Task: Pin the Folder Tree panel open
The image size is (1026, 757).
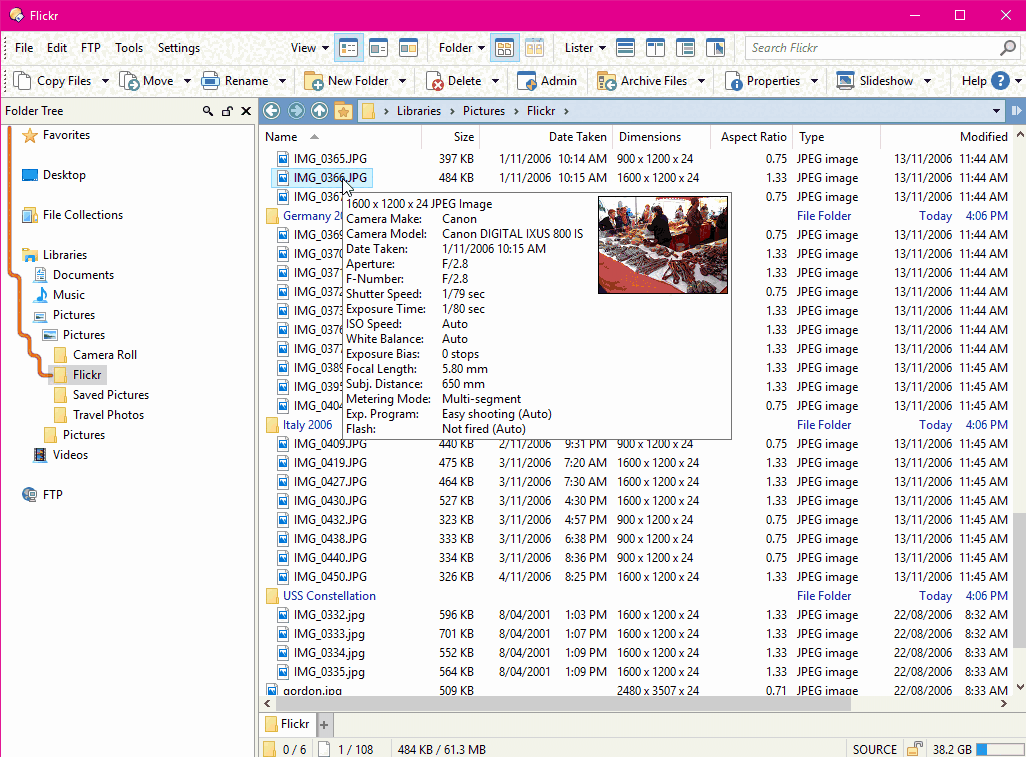Action: click(x=227, y=110)
